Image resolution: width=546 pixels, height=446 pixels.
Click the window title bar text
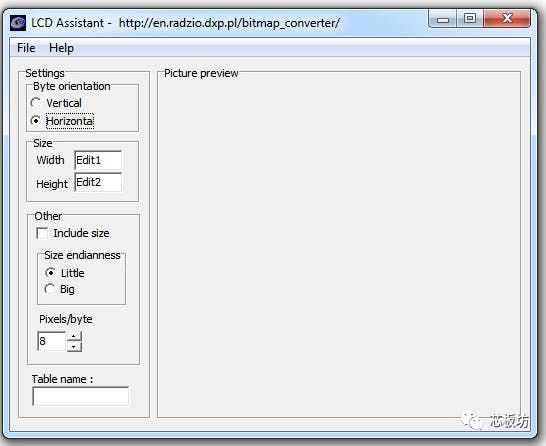(185, 23)
